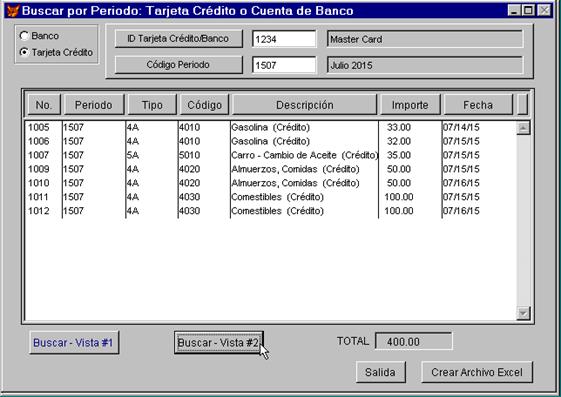Click the Descripción column header

(305, 105)
